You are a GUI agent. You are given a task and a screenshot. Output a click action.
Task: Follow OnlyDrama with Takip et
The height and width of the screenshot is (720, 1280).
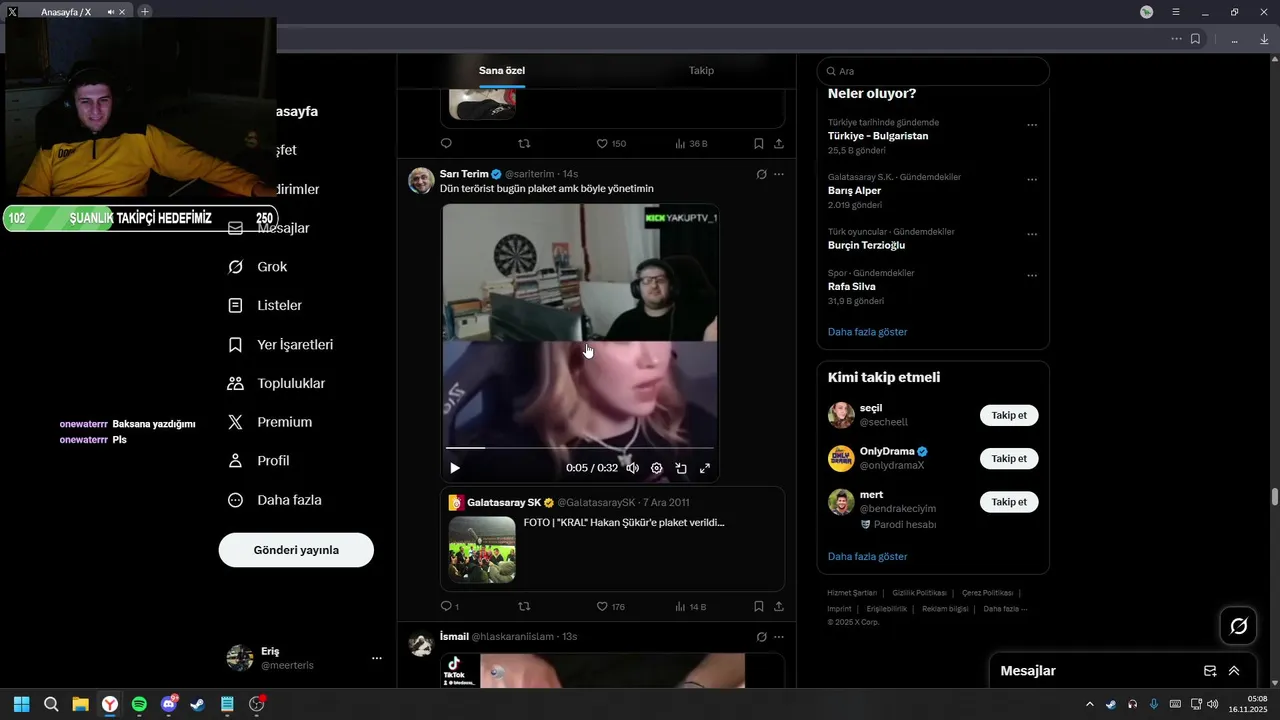[x=1009, y=459]
